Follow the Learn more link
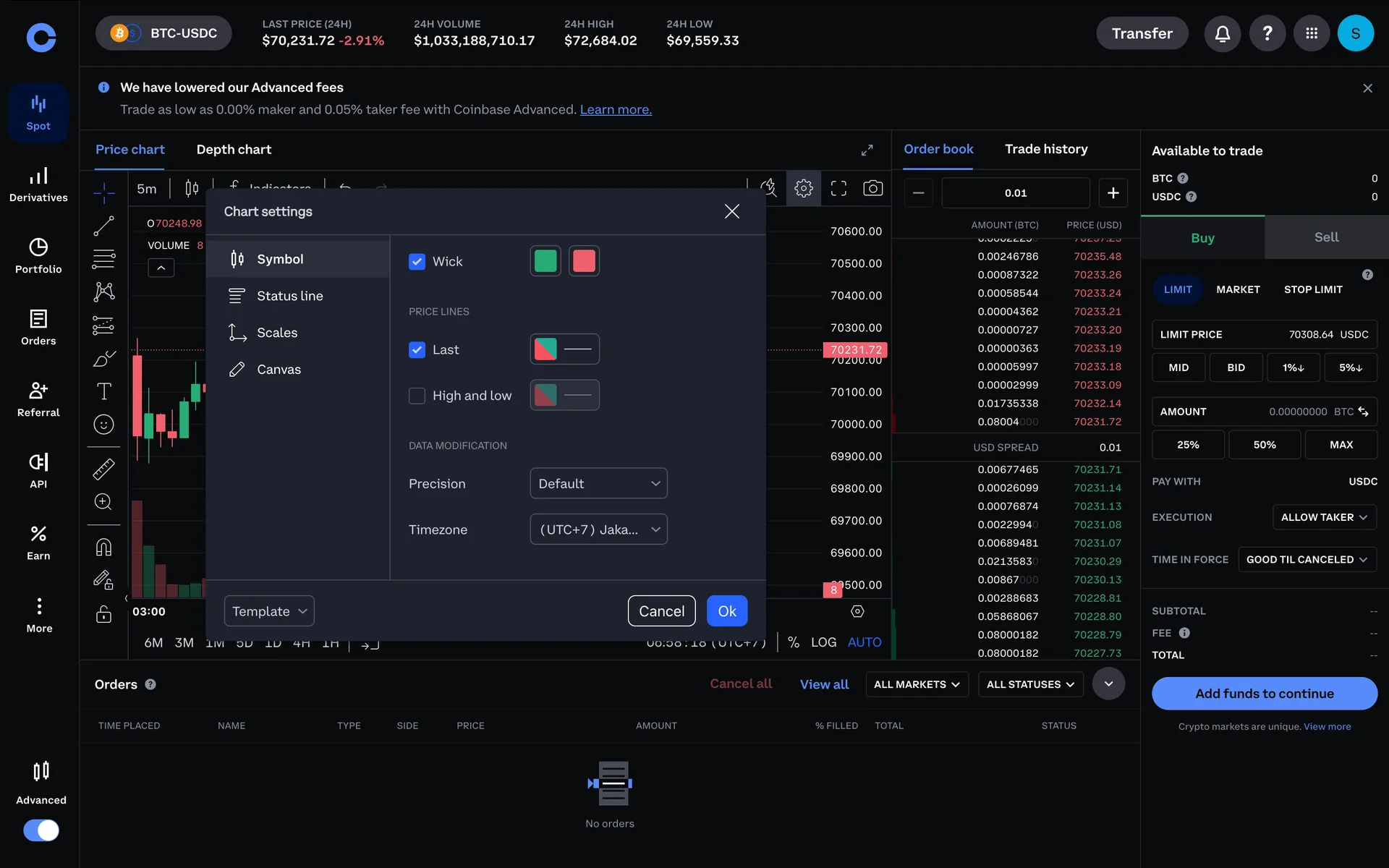This screenshot has width=1389, height=868. click(616, 110)
